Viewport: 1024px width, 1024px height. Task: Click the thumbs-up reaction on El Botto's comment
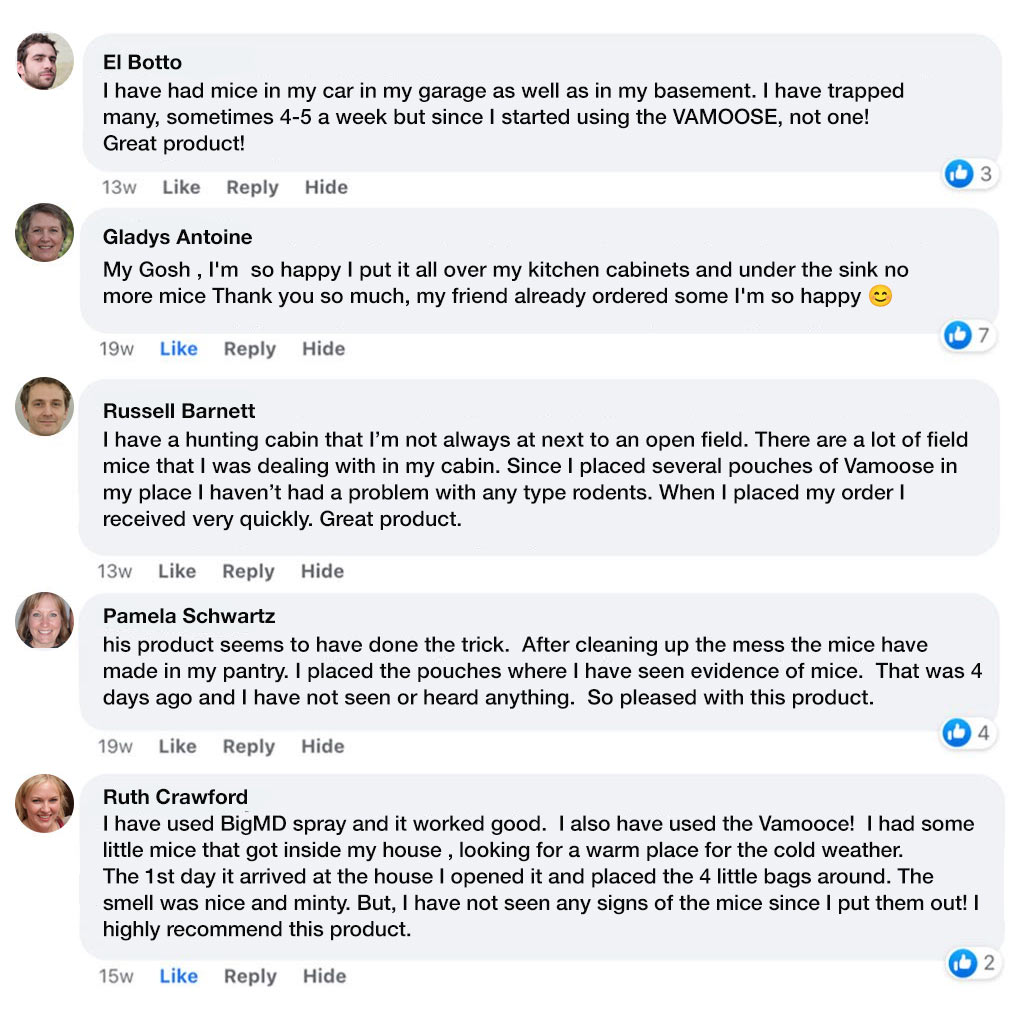tap(959, 174)
